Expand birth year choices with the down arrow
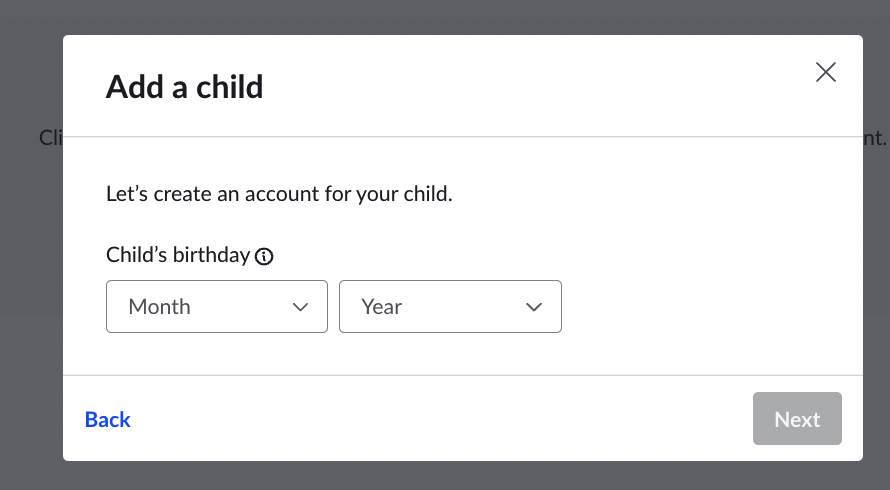 point(534,307)
